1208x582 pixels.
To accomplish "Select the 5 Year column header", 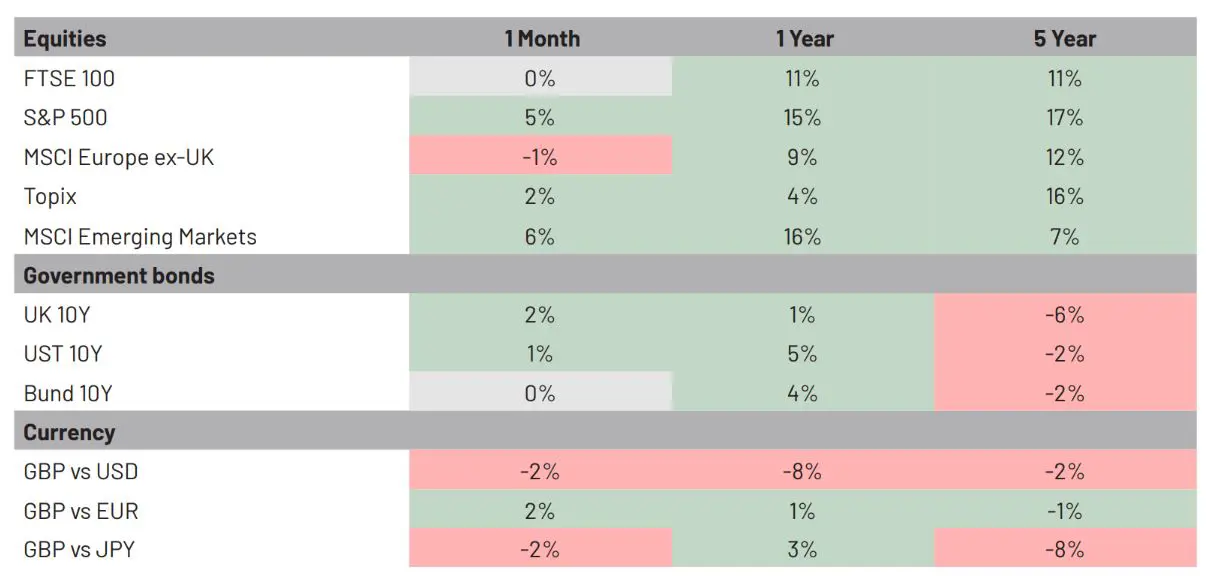I will click(1065, 39).
